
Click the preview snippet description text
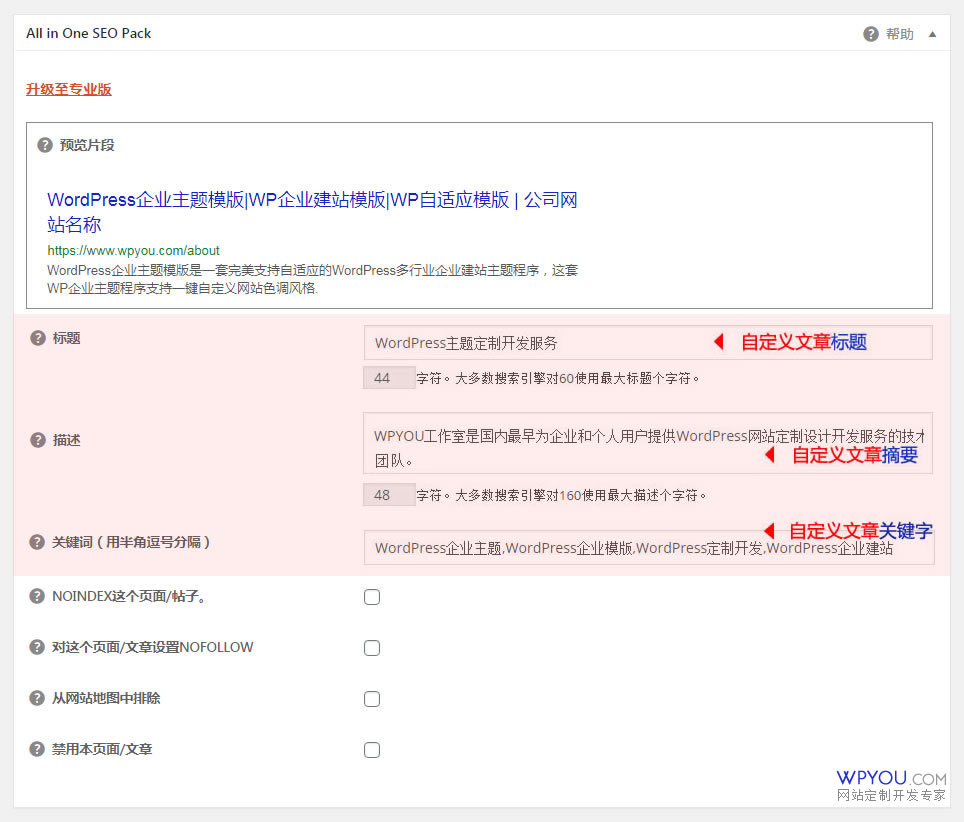click(x=312, y=279)
